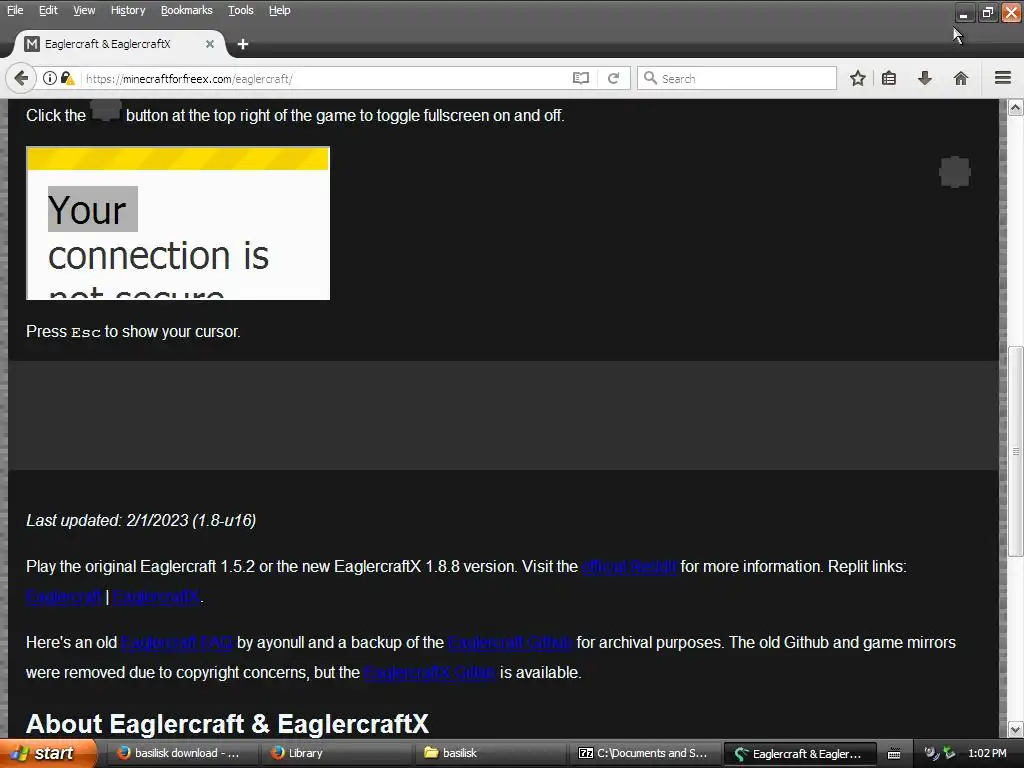Image resolution: width=1024 pixels, height=768 pixels.
Task: Open the EaglercraftX Github link
Action: click(x=430, y=673)
